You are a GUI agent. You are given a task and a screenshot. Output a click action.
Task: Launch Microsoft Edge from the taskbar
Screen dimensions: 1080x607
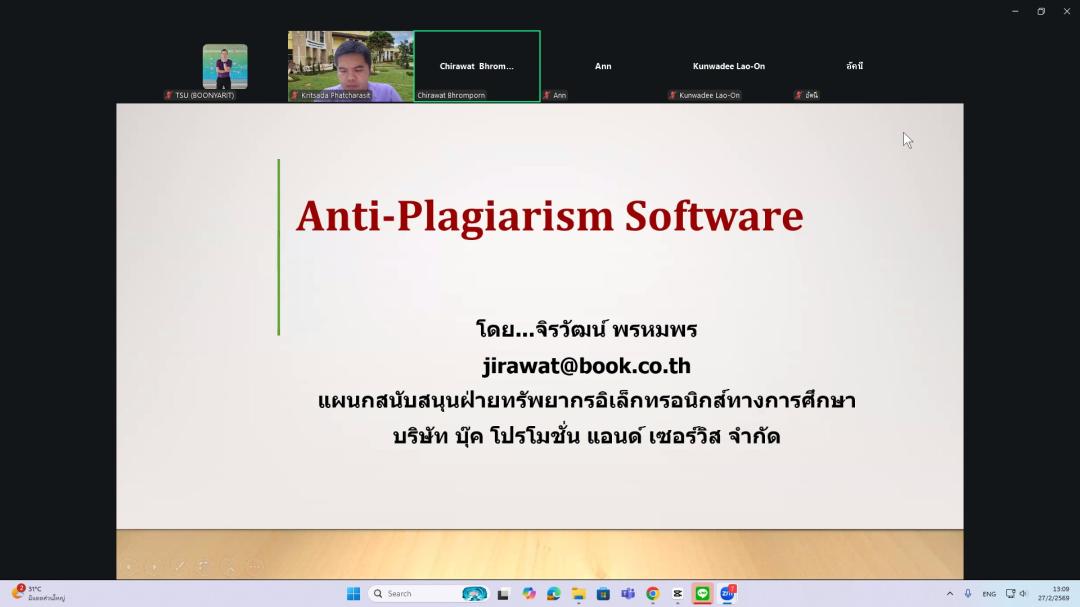coord(553,593)
